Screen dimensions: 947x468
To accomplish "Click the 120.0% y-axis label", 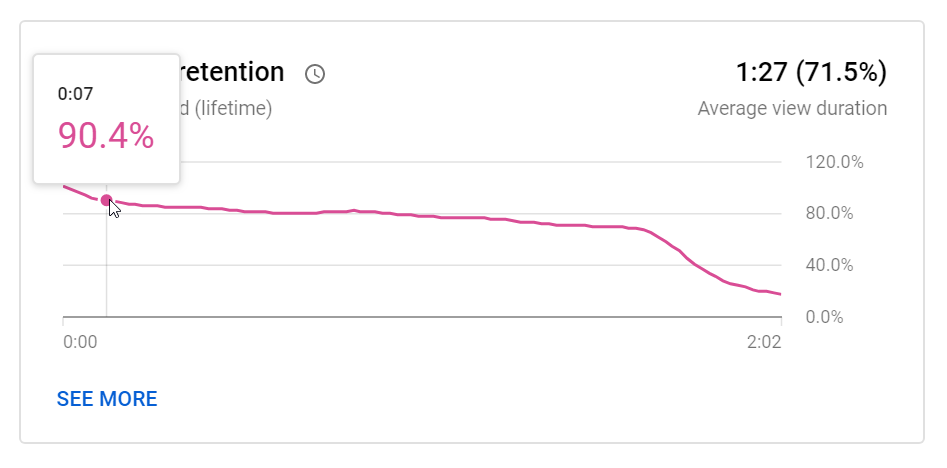I will tap(834, 162).
